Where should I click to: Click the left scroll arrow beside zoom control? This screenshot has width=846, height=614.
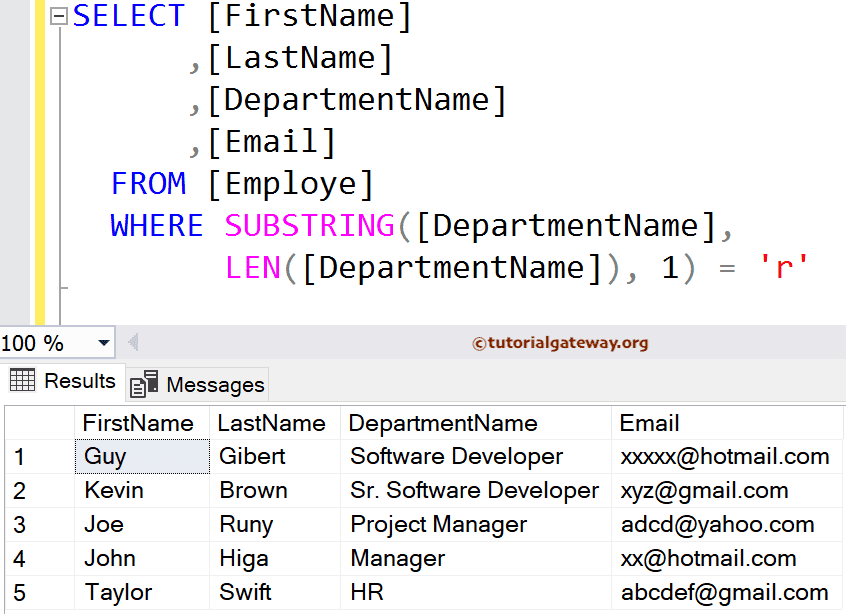pos(132,342)
